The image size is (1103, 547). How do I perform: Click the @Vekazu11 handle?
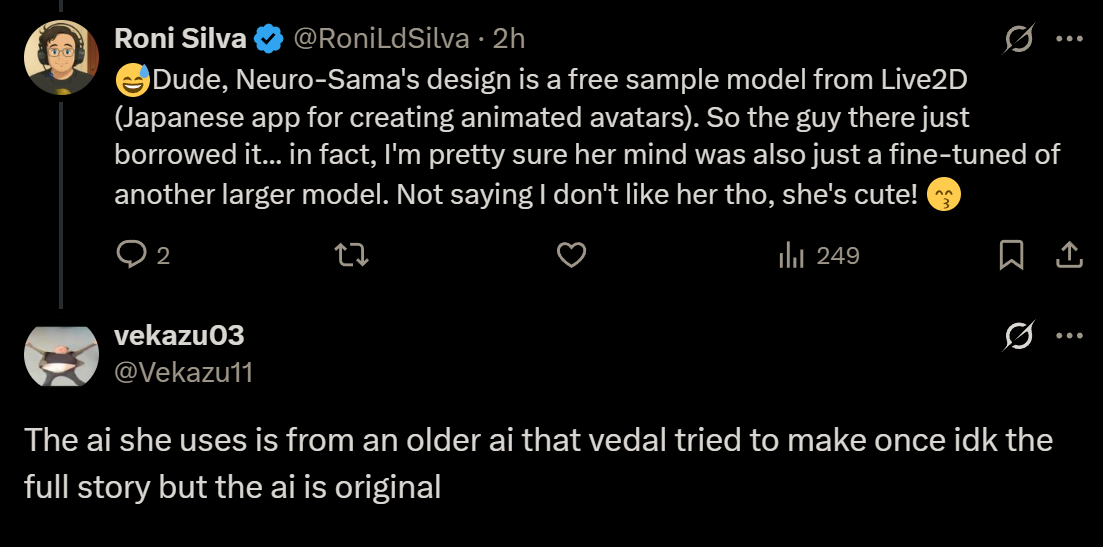pos(183,373)
